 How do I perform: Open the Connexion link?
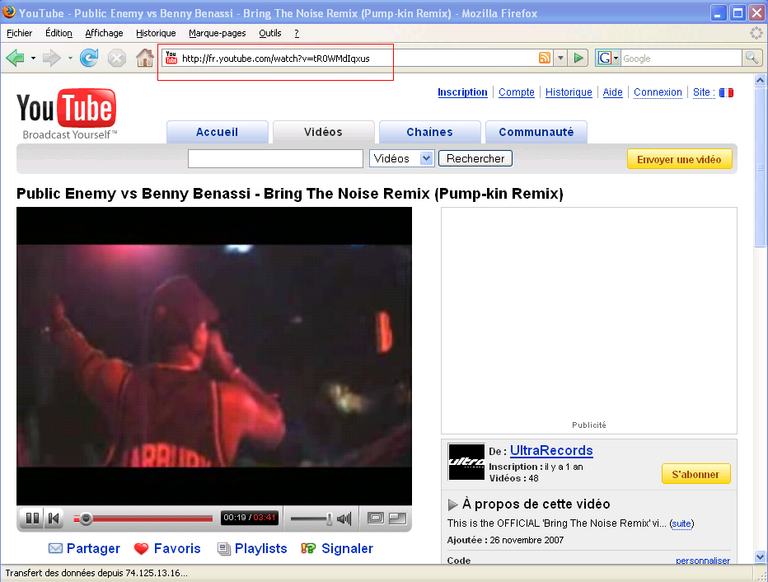(658, 92)
